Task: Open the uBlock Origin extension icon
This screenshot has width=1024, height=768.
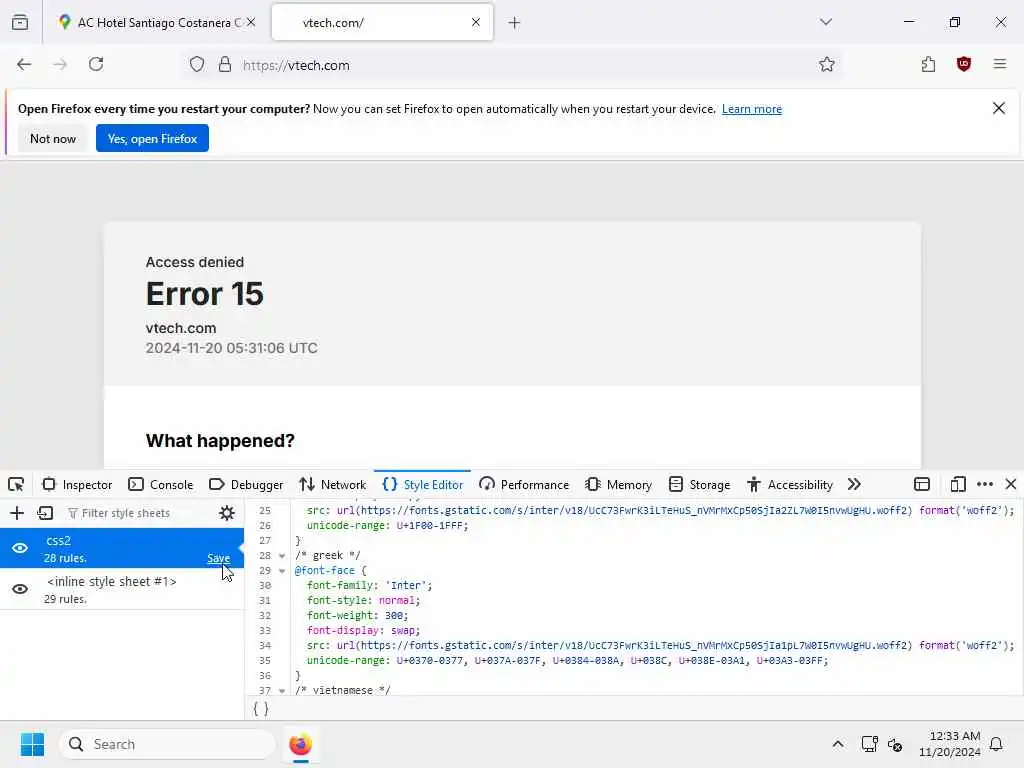Action: click(964, 65)
